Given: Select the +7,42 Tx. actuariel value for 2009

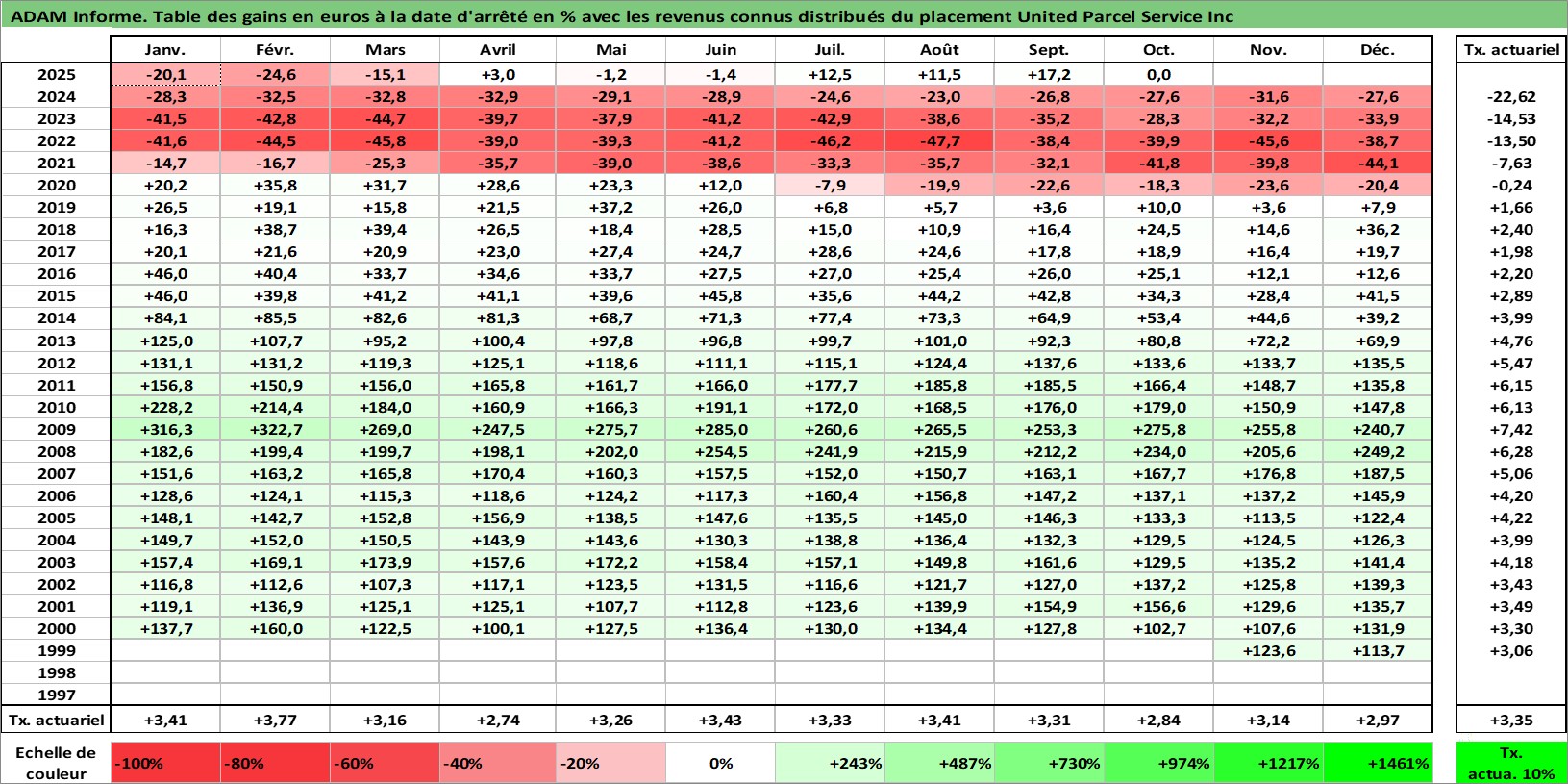Looking at the screenshot, I should pyautogui.click(x=1511, y=429).
